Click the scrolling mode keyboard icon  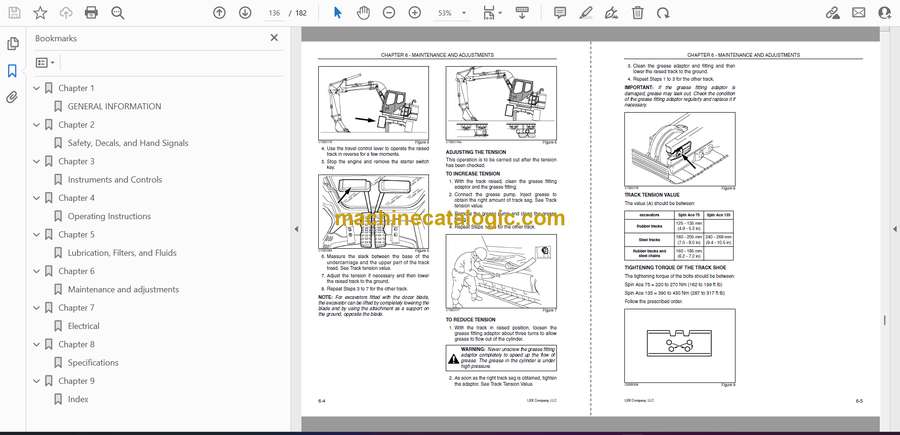tap(522, 13)
